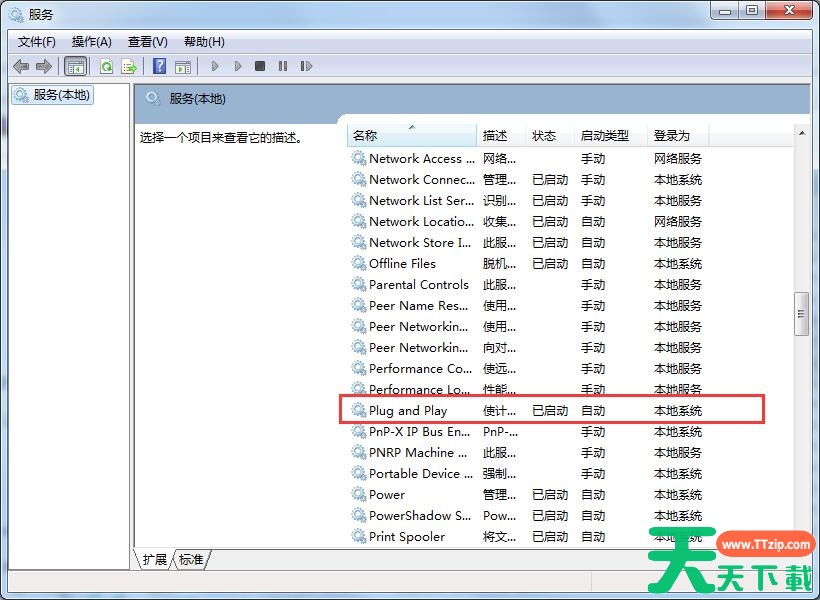Select the Offline Files service
This screenshot has height=600, width=820.
coord(527,264)
